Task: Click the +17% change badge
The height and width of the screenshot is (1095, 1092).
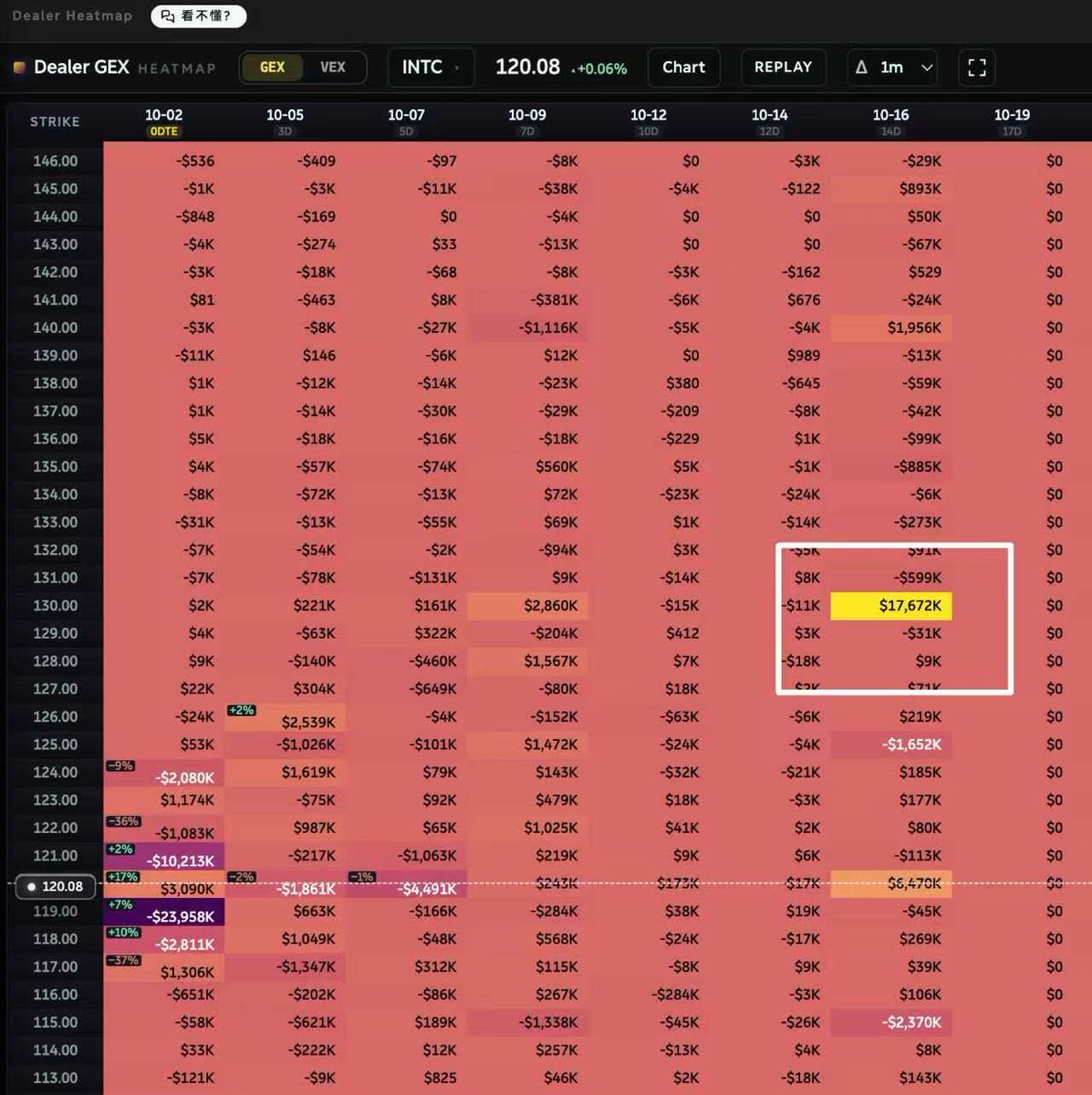Action: 123,877
